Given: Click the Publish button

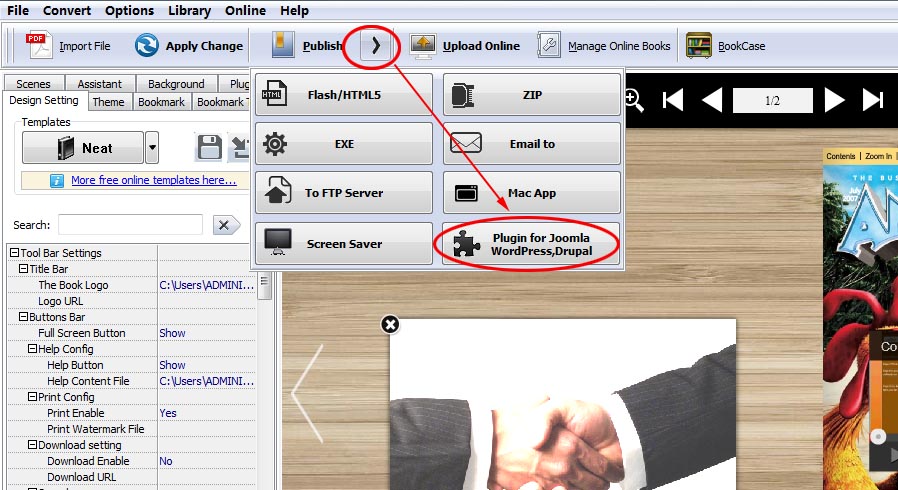Looking at the screenshot, I should (307, 46).
